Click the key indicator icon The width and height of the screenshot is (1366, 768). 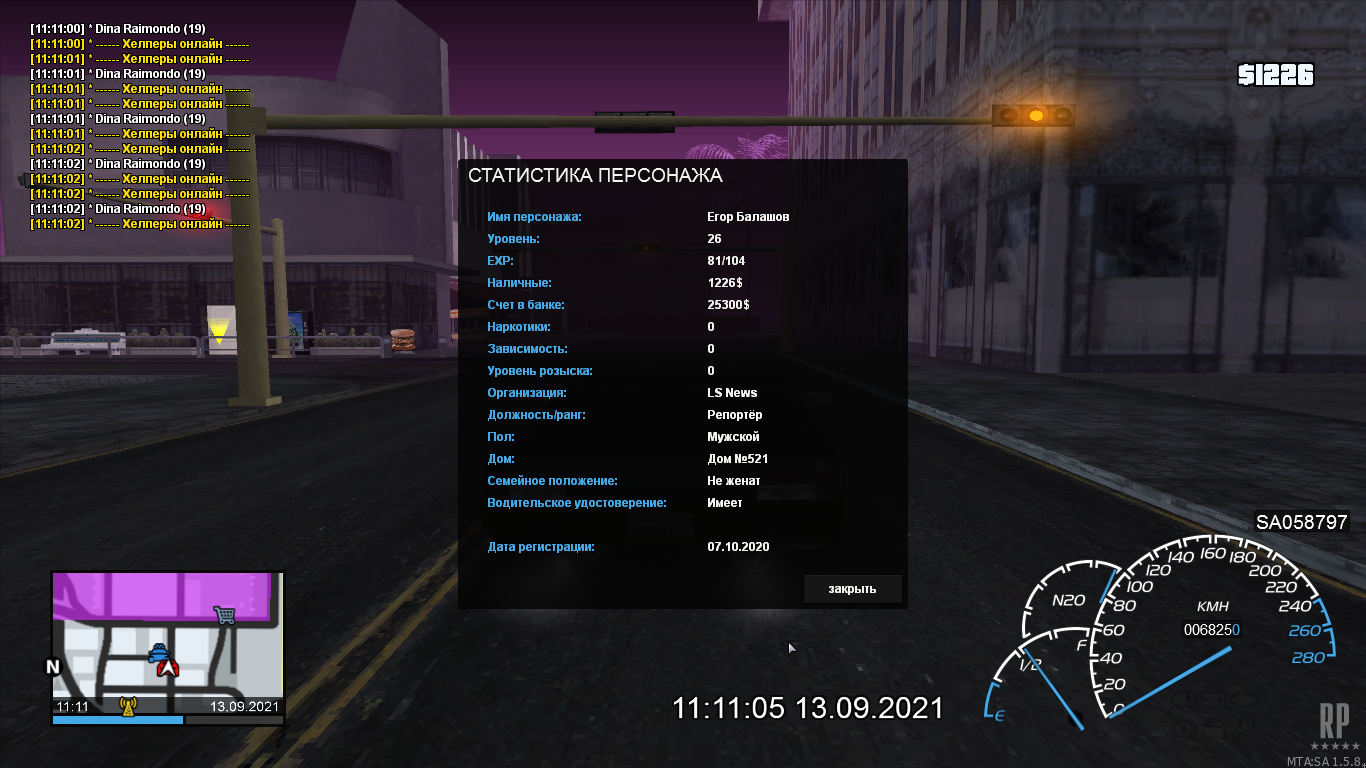point(1243,728)
